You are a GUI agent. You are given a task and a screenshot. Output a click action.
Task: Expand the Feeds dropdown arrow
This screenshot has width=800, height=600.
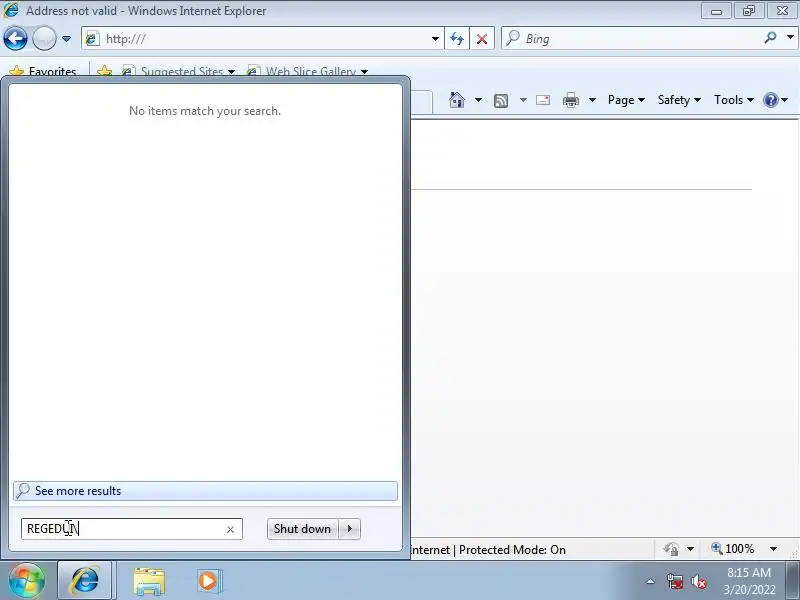[x=523, y=100]
